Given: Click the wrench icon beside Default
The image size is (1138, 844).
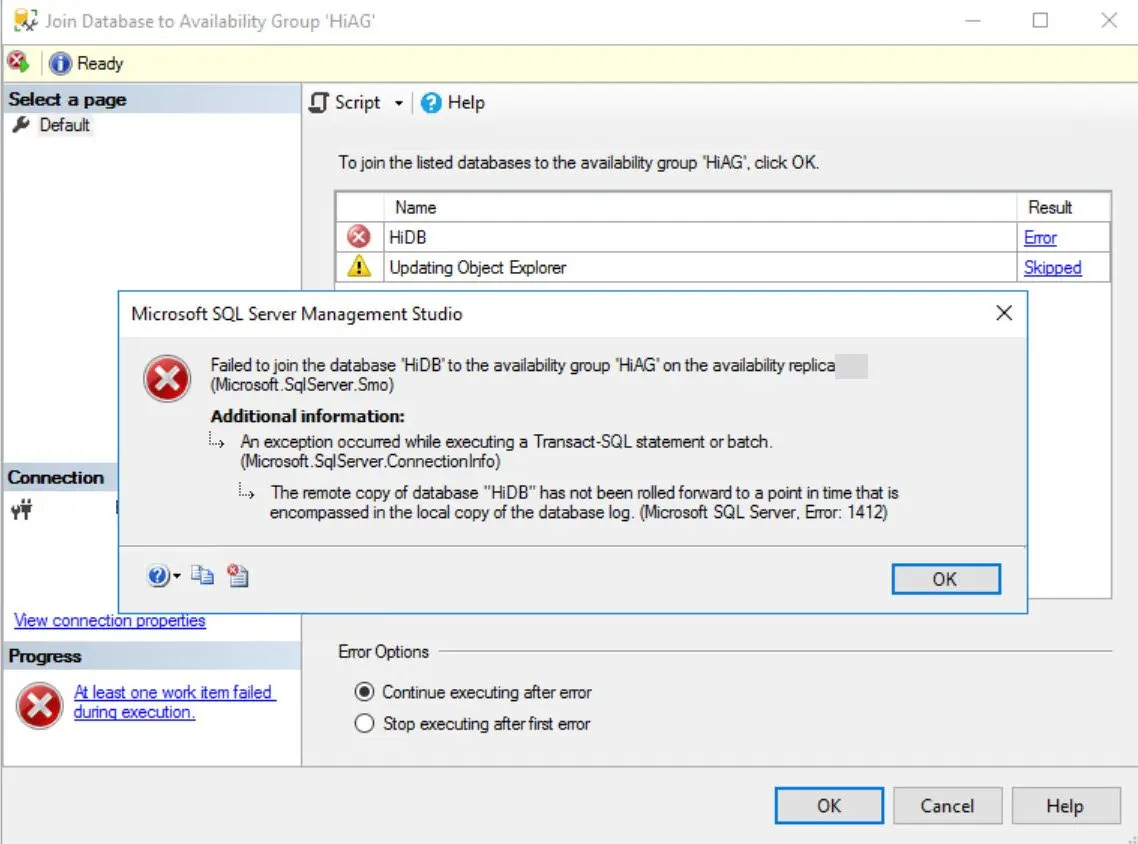Looking at the screenshot, I should pyautogui.click(x=21, y=125).
